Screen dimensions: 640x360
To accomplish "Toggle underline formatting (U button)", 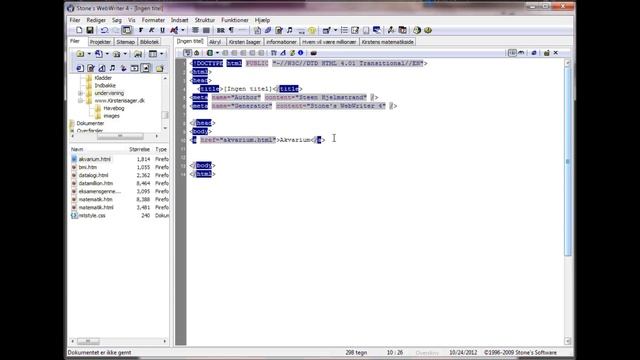I will 162,30.
